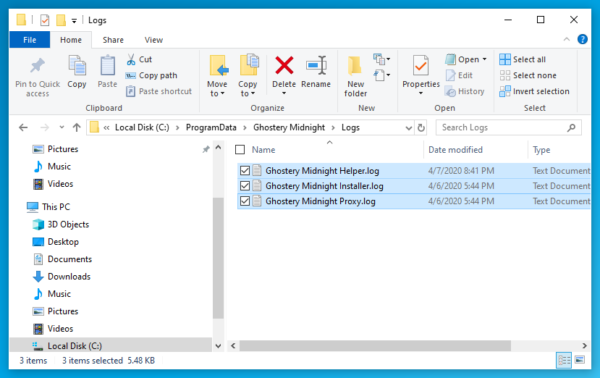This screenshot has width=600, height=378.
Task: Click the search magnifier icon
Action: (571, 127)
